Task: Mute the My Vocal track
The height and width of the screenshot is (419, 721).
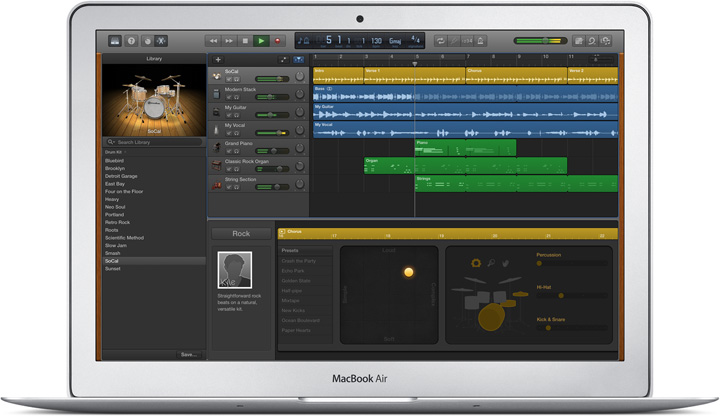Action: 226,134
